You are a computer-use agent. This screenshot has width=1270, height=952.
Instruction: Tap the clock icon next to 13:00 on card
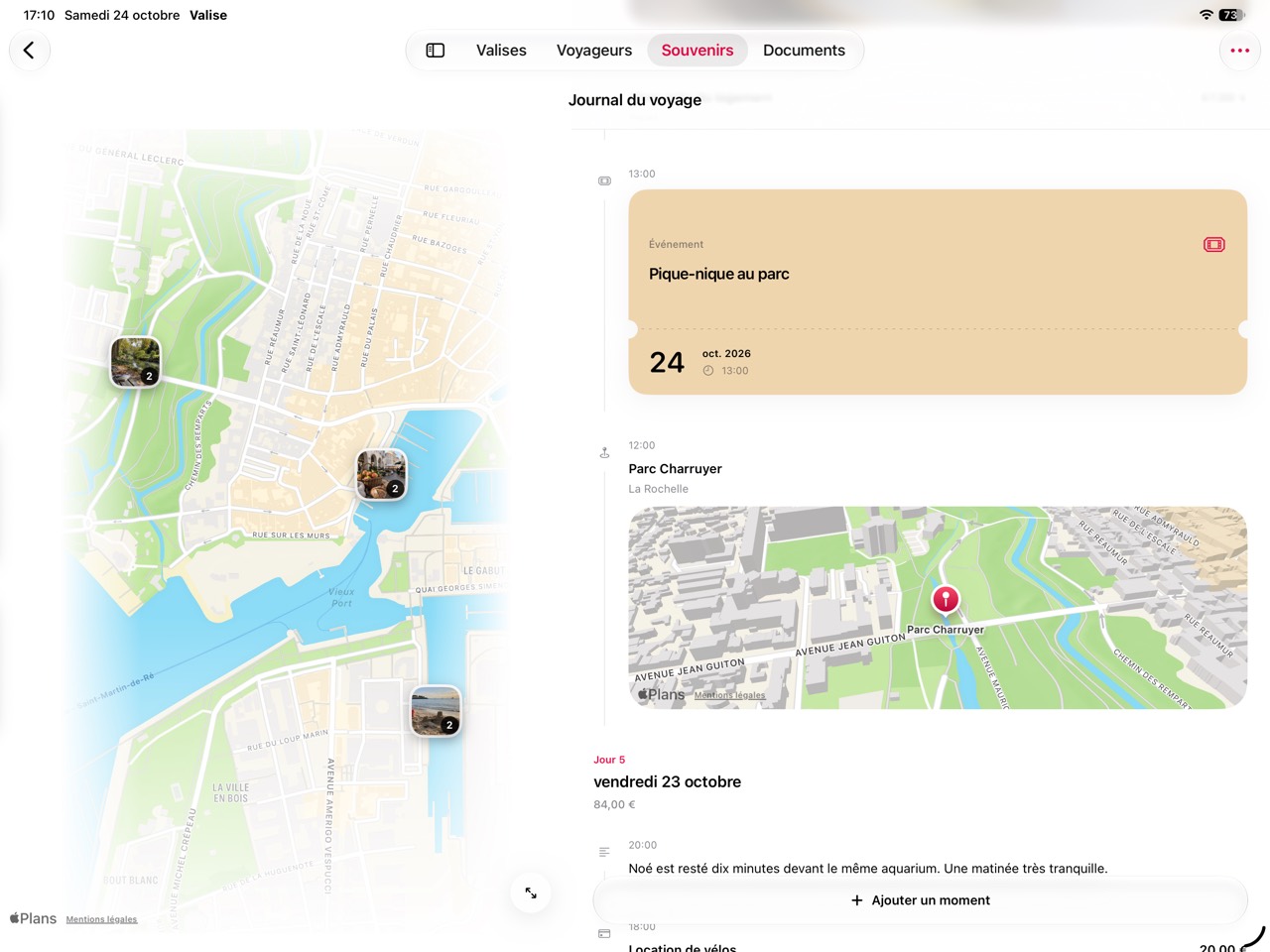click(x=708, y=371)
